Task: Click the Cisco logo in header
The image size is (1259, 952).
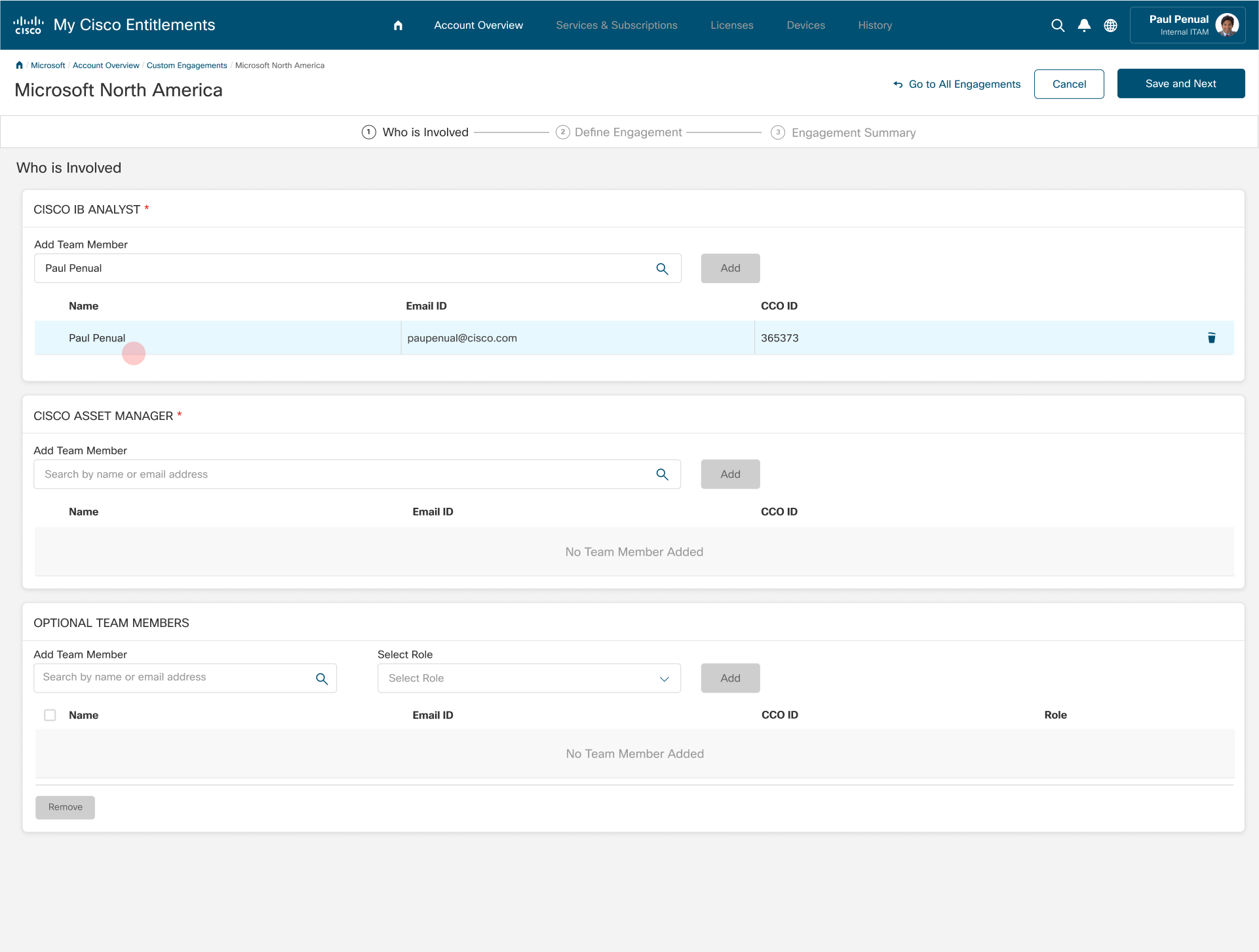Action: point(28,25)
